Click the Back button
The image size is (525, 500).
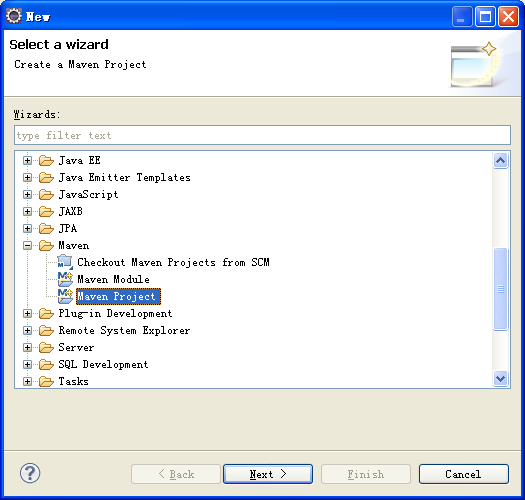176,474
